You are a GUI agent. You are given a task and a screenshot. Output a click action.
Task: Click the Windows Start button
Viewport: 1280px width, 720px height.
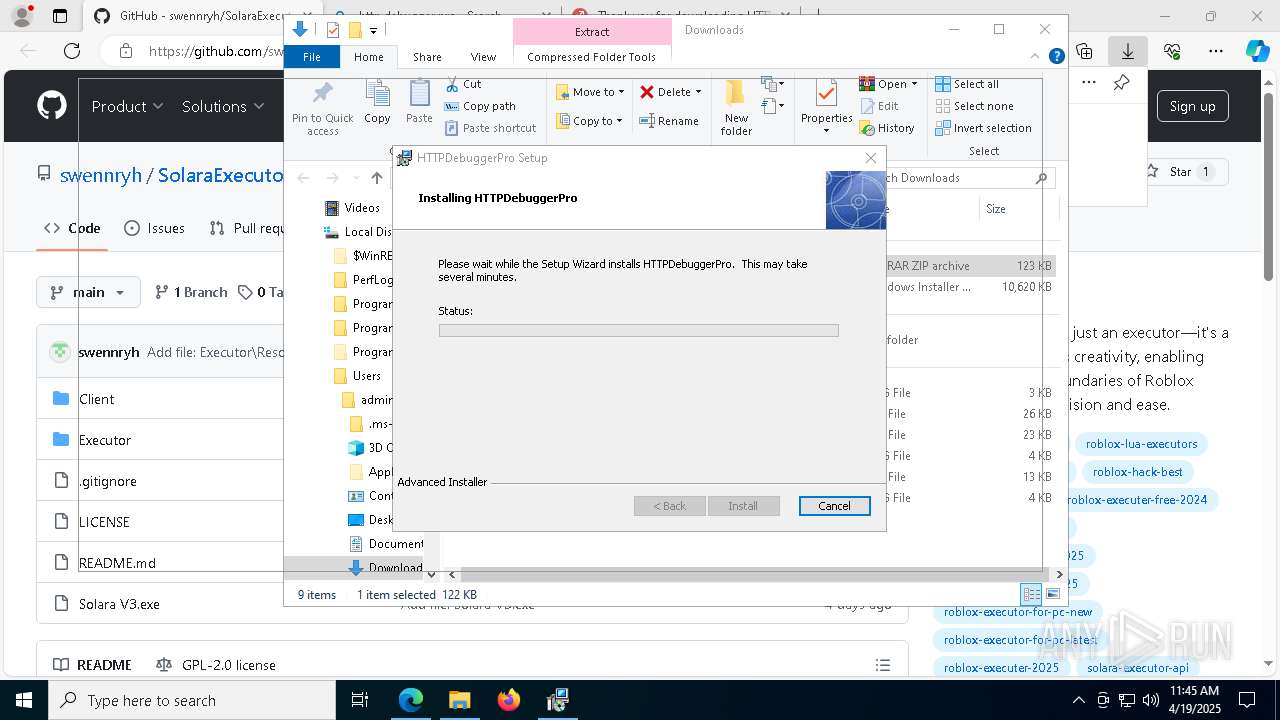point(23,700)
